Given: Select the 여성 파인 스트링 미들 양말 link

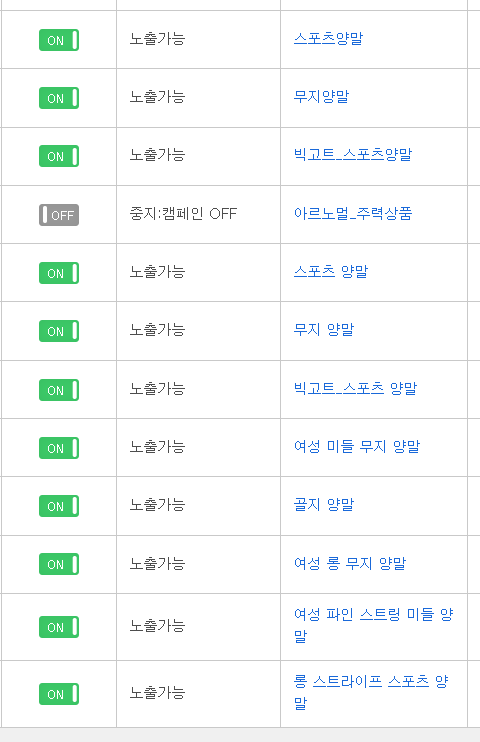Looking at the screenshot, I should pos(373,625).
